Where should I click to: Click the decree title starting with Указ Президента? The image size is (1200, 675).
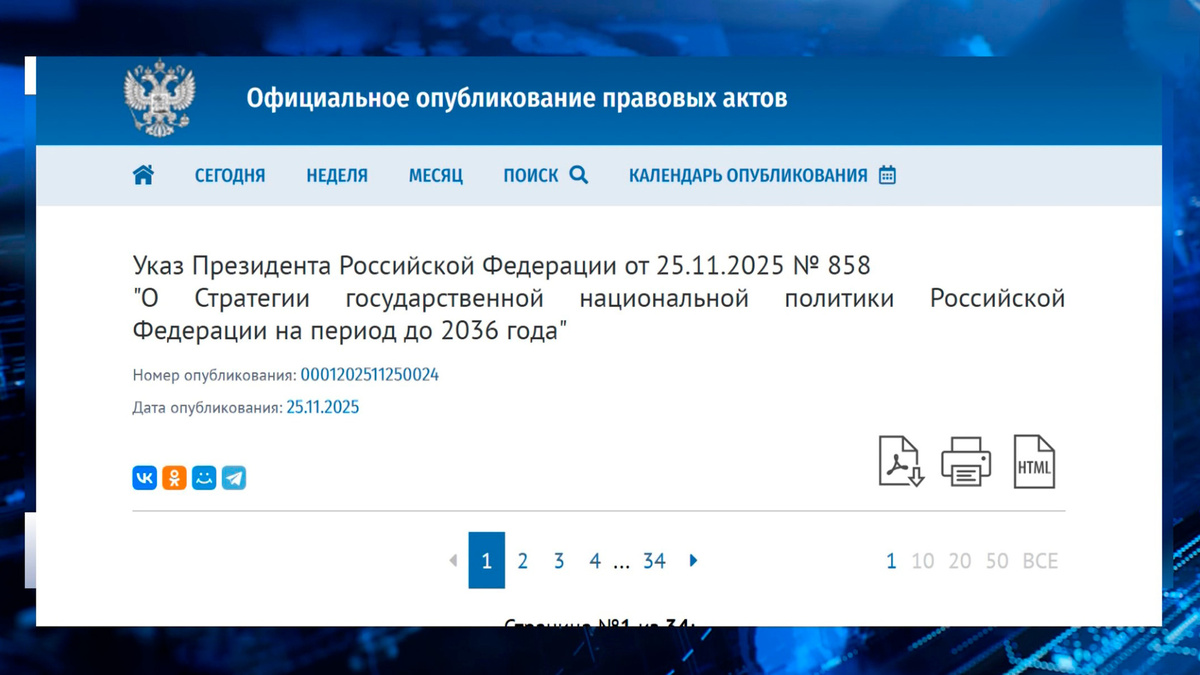(599, 298)
